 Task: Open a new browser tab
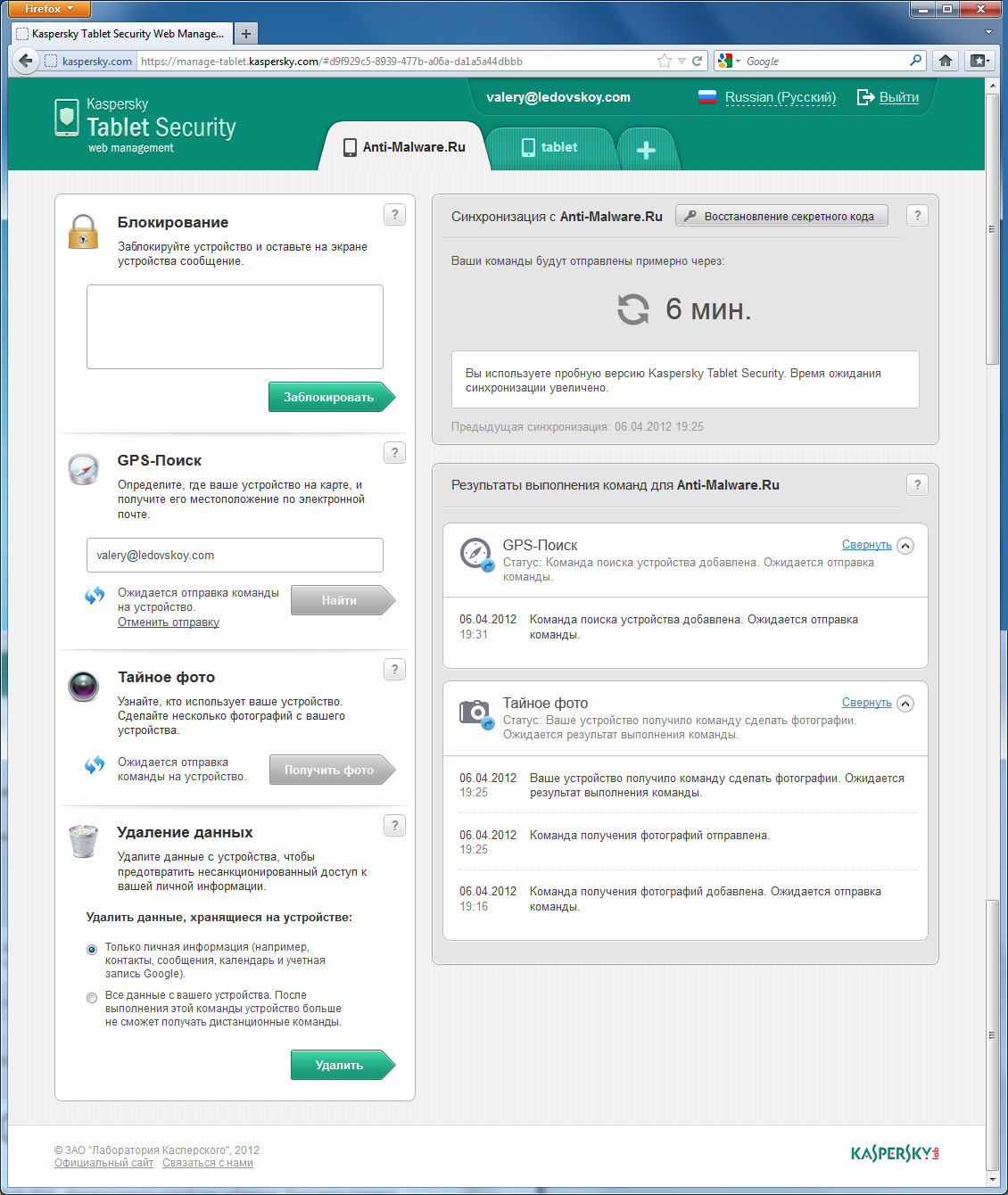point(246,34)
